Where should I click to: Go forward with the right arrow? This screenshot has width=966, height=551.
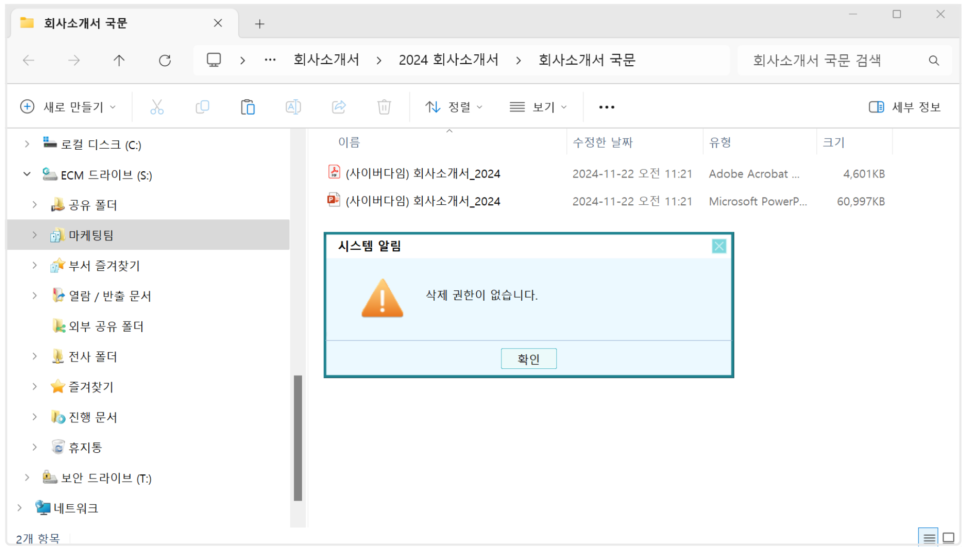coord(74,60)
